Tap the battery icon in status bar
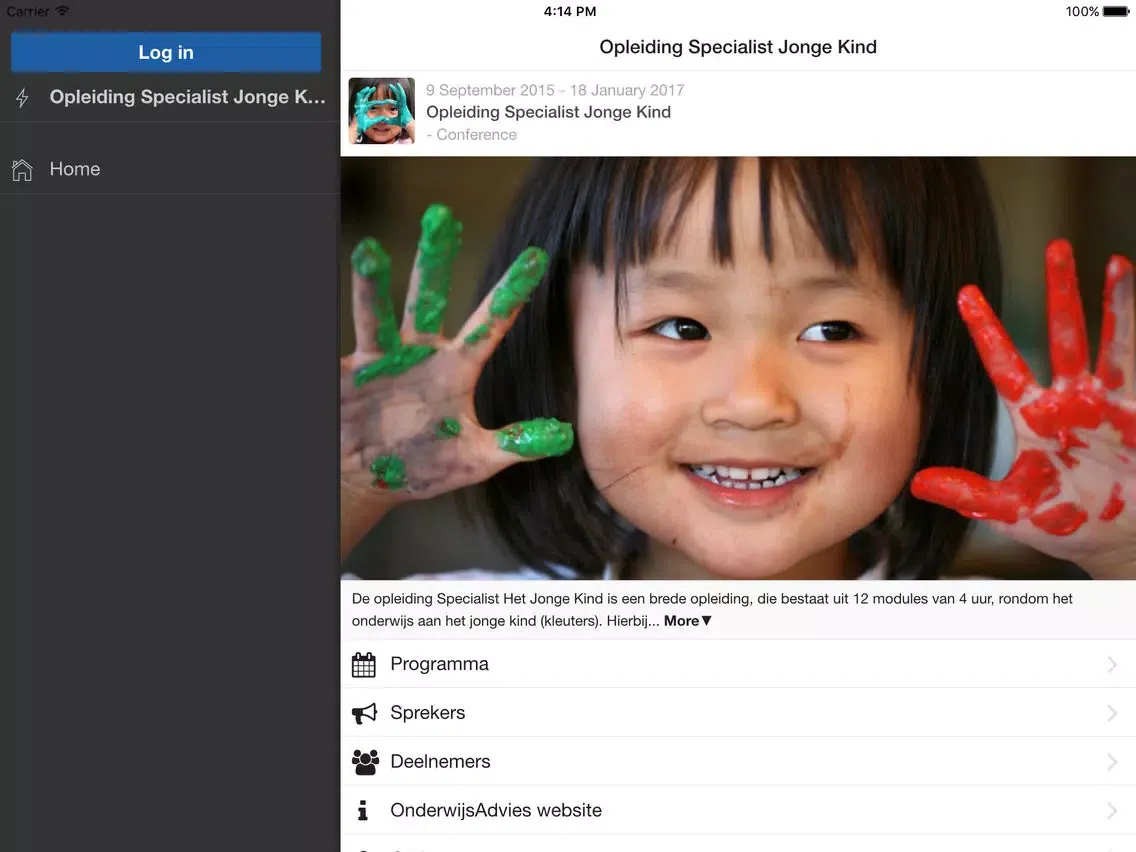Image resolution: width=1136 pixels, height=852 pixels. pyautogui.click(x=1116, y=12)
